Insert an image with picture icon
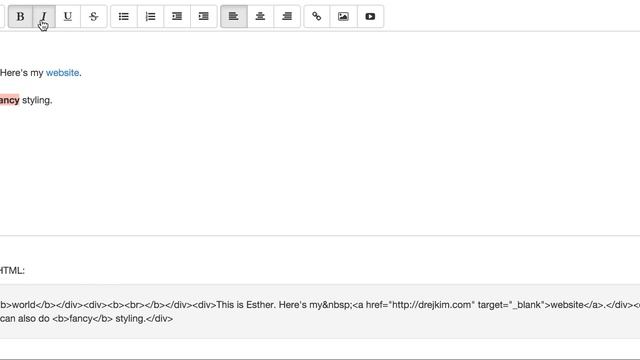The height and width of the screenshot is (360, 640). click(343, 16)
